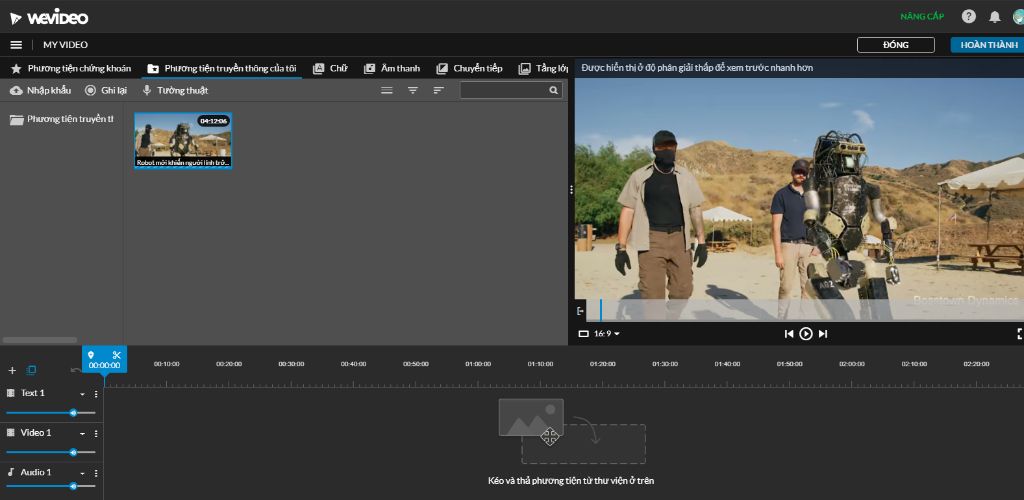Viewport: 1024px width, 500px height.
Task: Split clip with the scissors icon
Action: 117,355
